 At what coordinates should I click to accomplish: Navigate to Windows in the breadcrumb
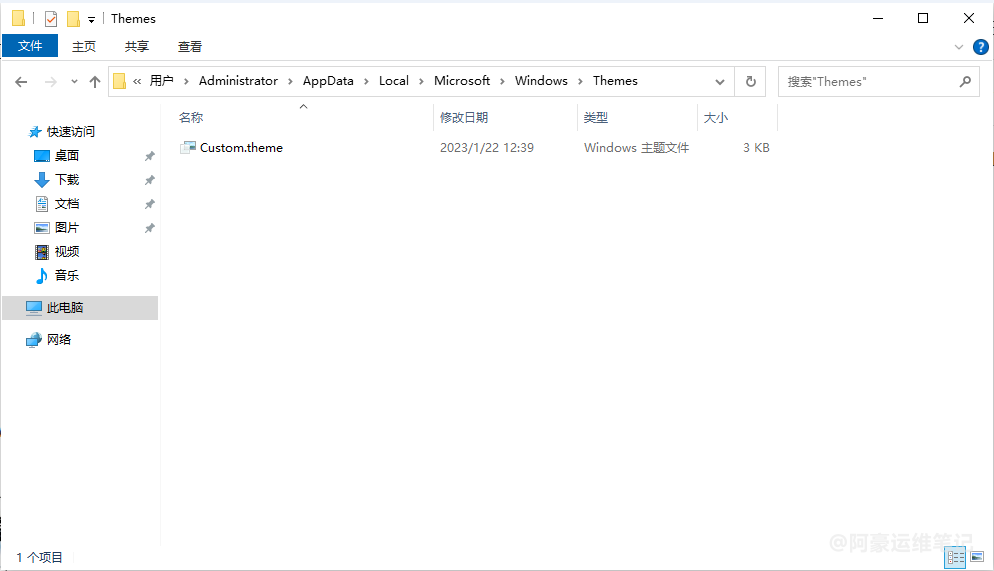pyautogui.click(x=541, y=80)
